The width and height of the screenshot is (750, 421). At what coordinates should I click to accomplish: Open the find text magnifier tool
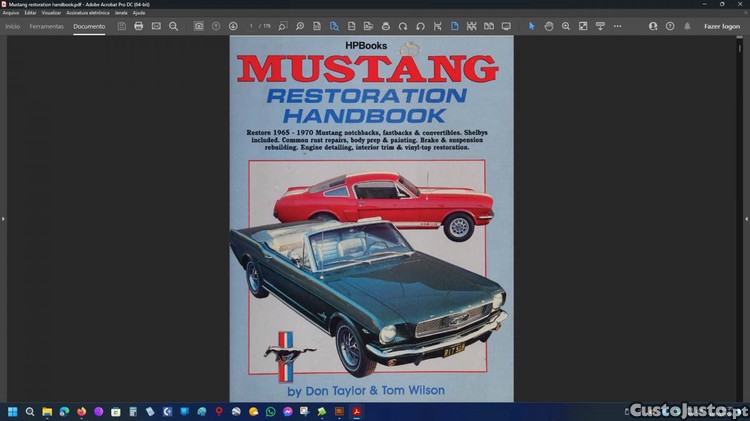[173, 26]
